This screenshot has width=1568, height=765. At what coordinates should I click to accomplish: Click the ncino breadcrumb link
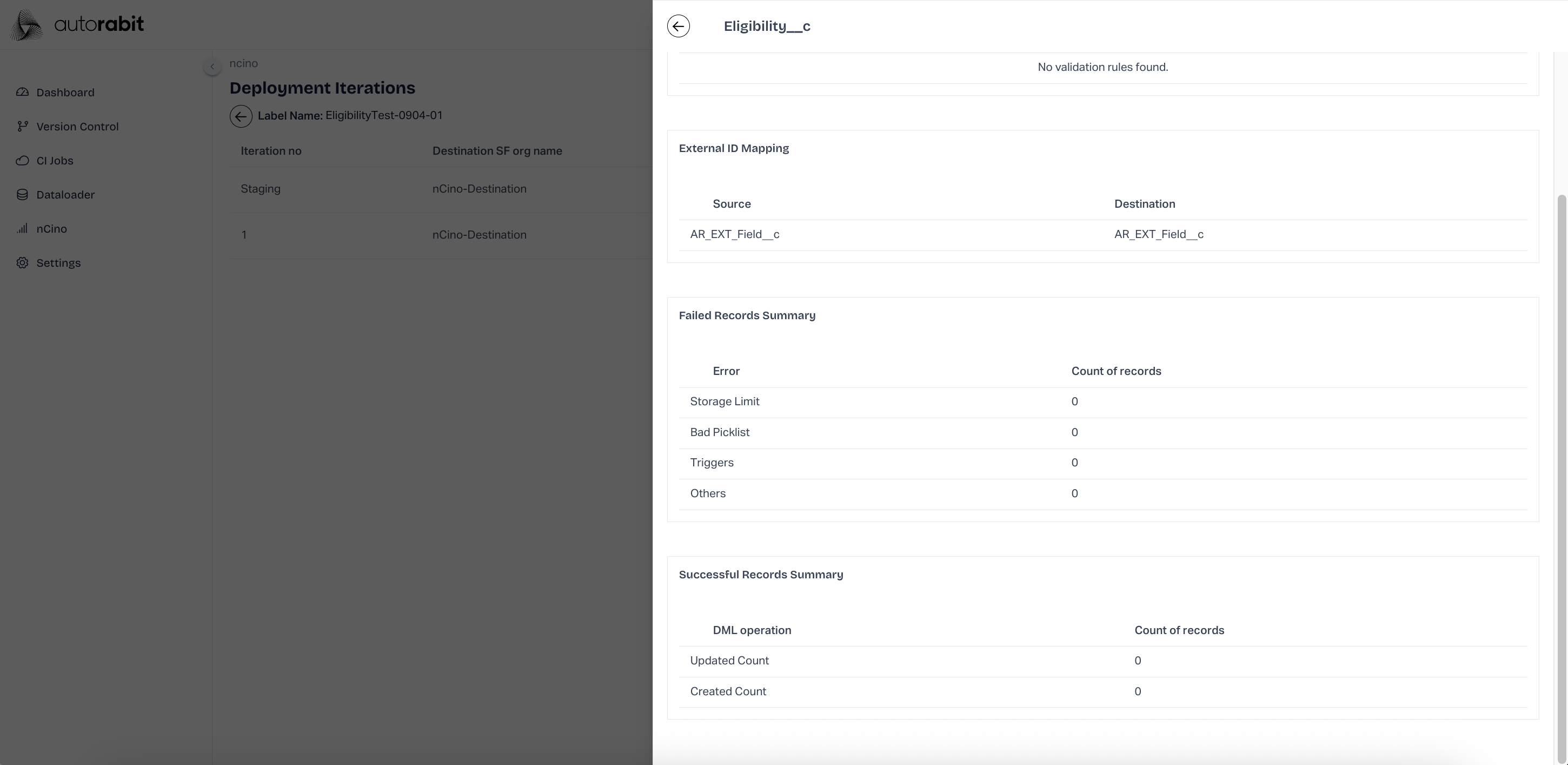pyautogui.click(x=243, y=63)
